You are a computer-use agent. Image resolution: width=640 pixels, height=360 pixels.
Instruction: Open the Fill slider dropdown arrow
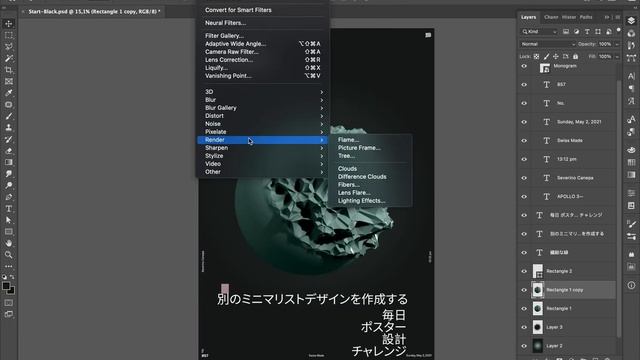click(x=617, y=57)
